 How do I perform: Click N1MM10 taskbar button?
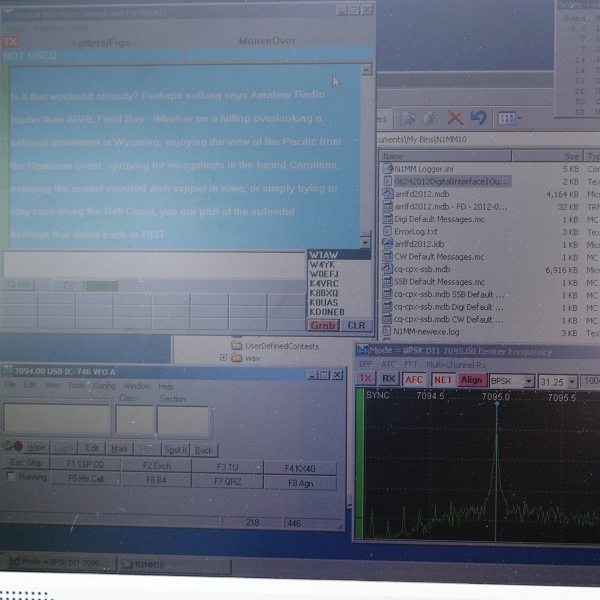click(175, 565)
